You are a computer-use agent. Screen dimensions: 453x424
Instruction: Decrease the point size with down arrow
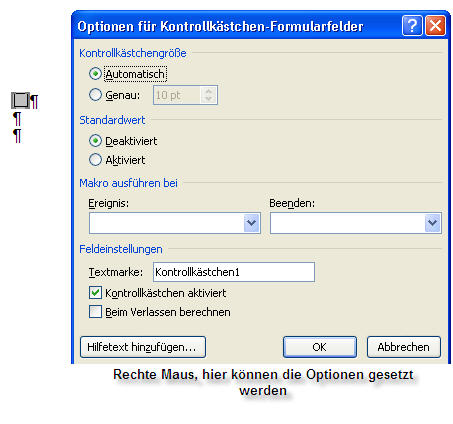209,99
